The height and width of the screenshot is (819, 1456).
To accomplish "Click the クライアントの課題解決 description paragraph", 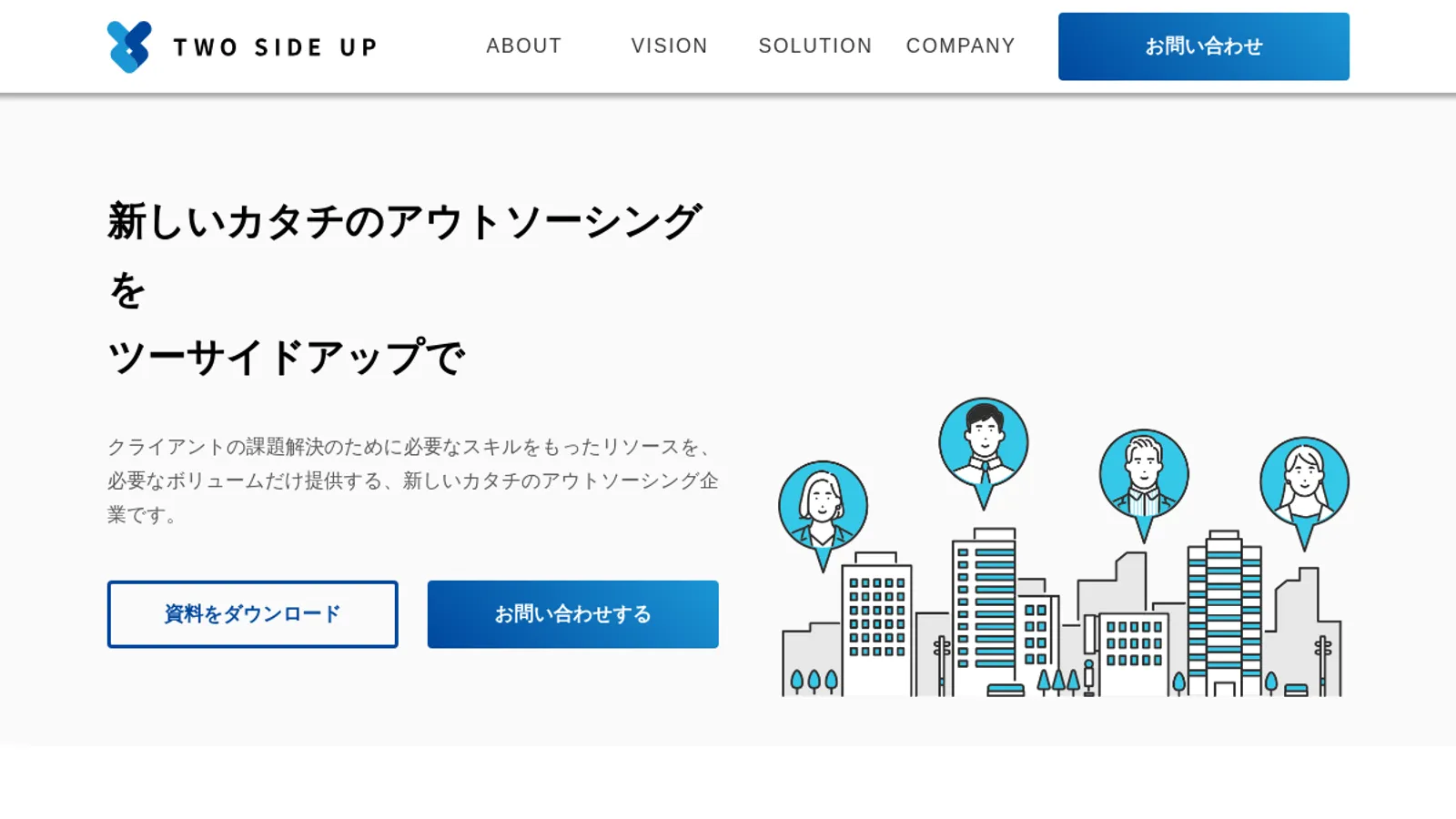I will click(x=413, y=480).
